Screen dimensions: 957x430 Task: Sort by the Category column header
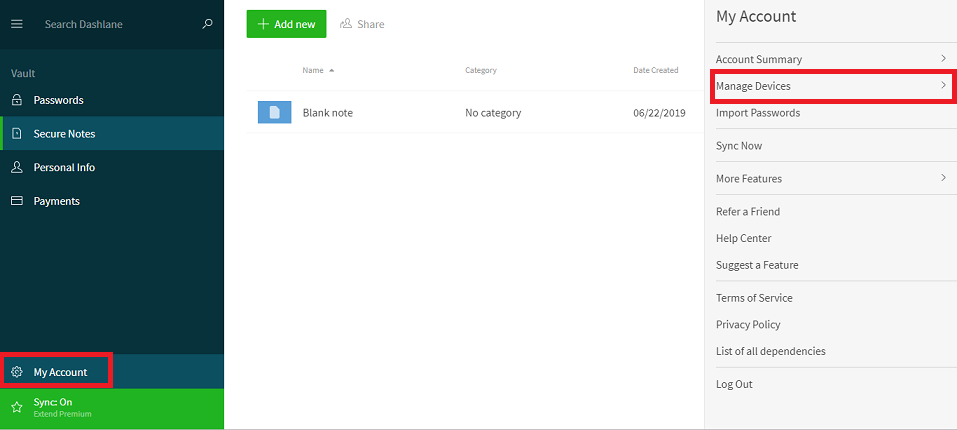480,70
